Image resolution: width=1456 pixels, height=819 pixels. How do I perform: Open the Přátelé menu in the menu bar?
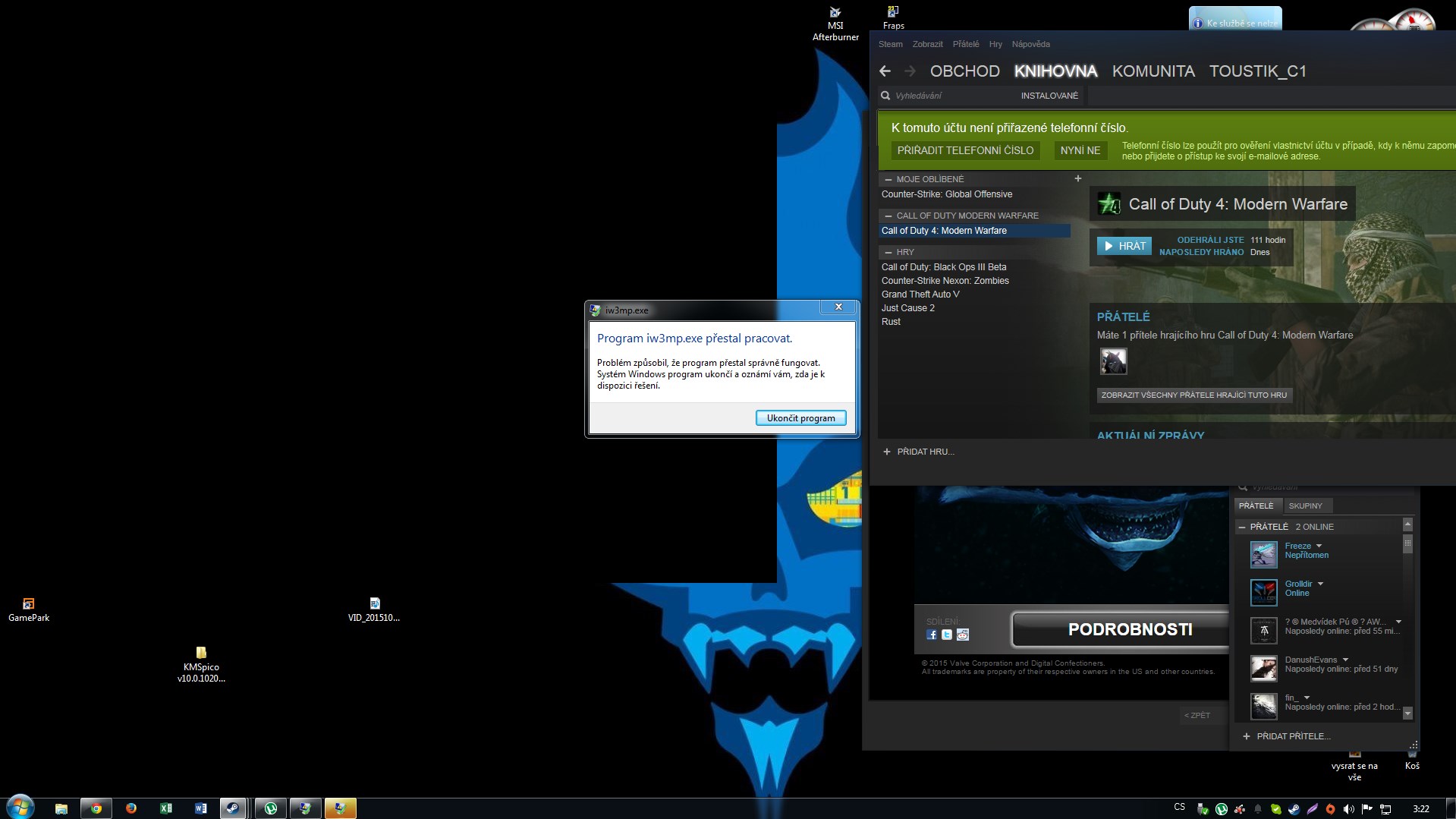point(966,44)
